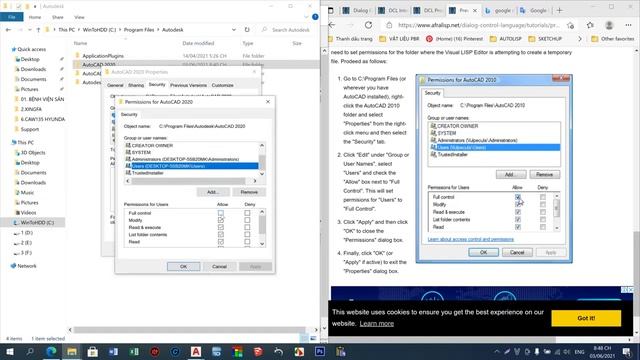Open Explorer help question mark icon

[x=315, y=17]
